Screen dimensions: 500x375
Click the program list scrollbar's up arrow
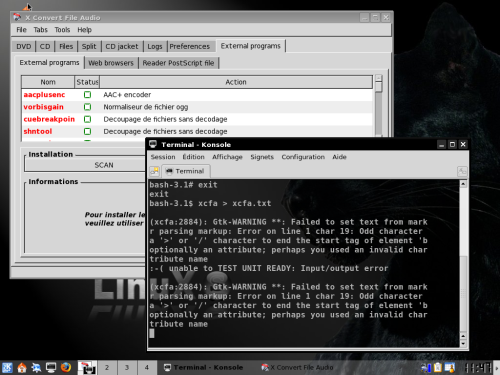378,78
